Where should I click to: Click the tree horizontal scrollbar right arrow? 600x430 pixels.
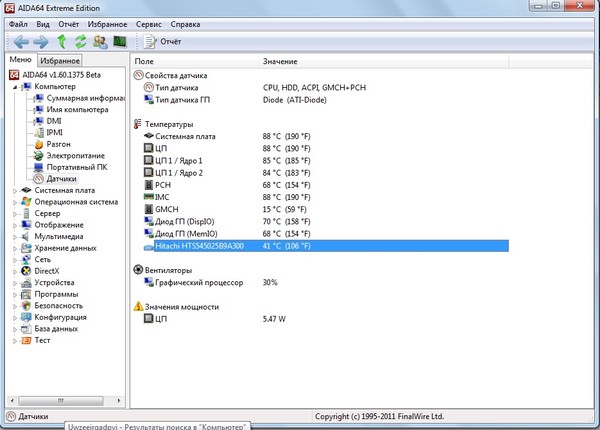[x=119, y=401]
